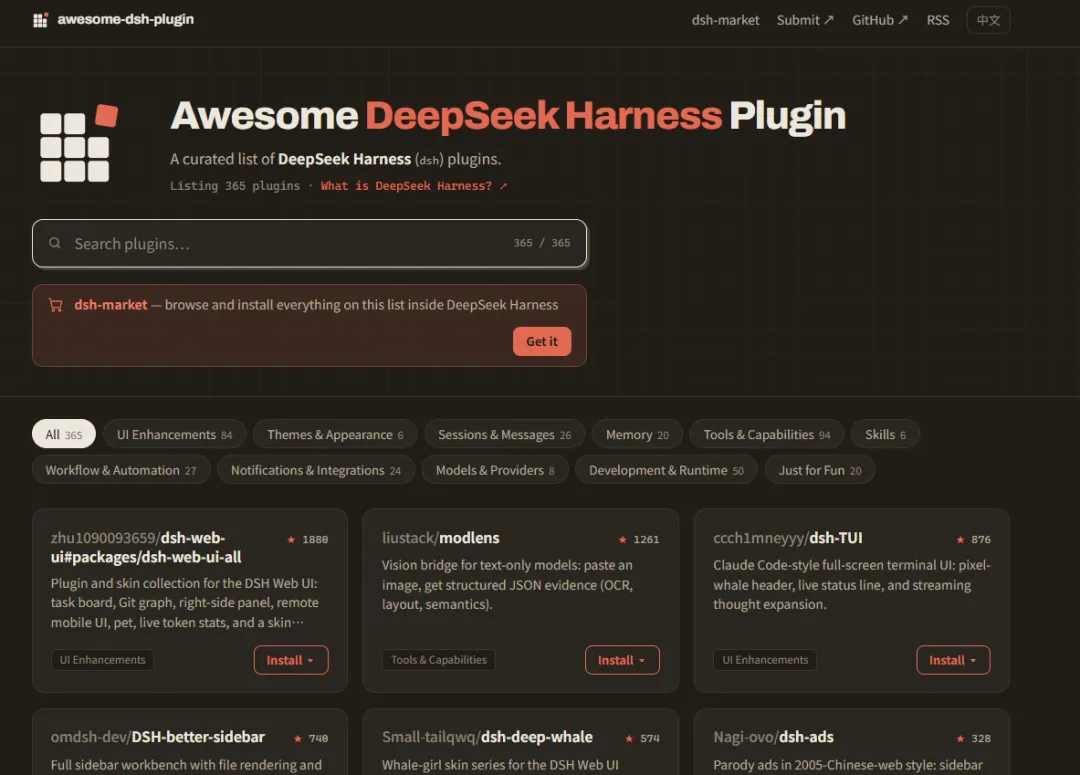1080x775 pixels.
Task: Select the All 365 filter
Action: click(x=63, y=435)
